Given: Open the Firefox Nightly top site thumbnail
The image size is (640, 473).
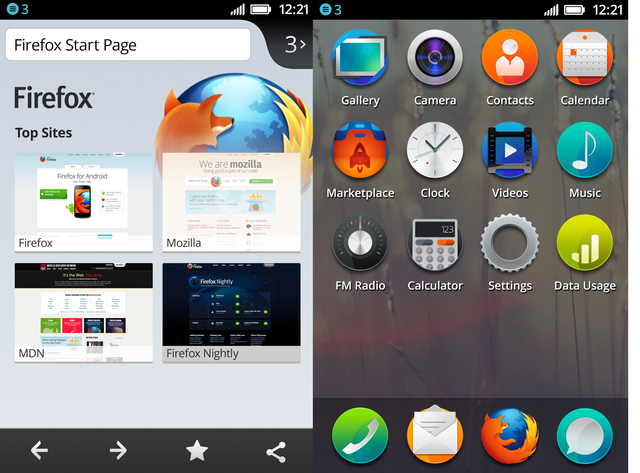Looking at the screenshot, I should point(231,312).
